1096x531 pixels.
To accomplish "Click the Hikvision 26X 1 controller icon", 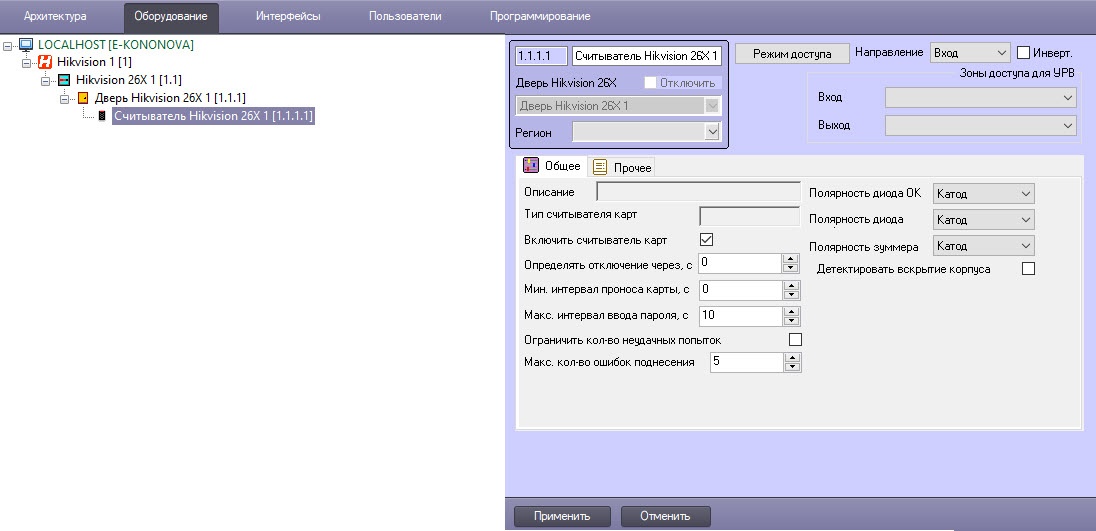I will pos(64,79).
